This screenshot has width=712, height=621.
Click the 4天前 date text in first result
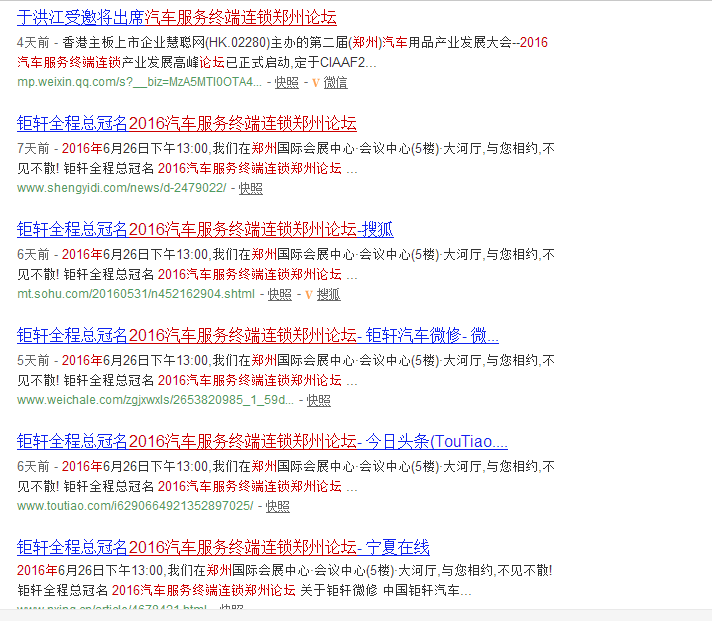[x=33, y=43]
